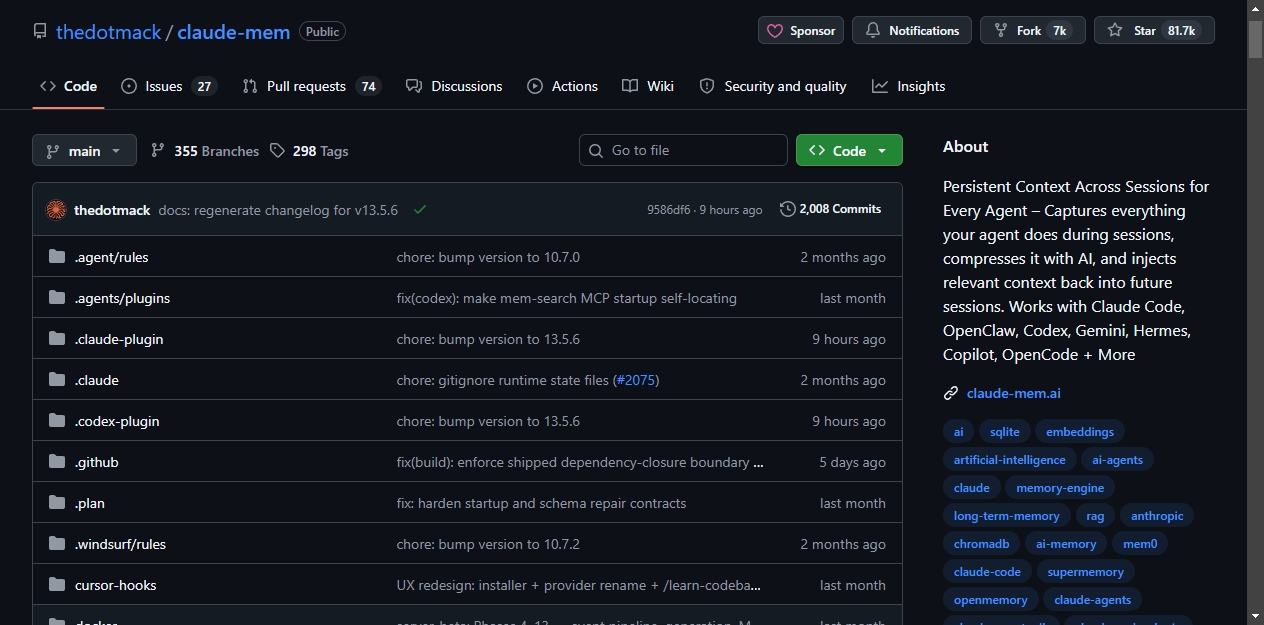This screenshot has height=625, width=1264.
Task: View the 2,008 Commits history
Action: point(831,209)
